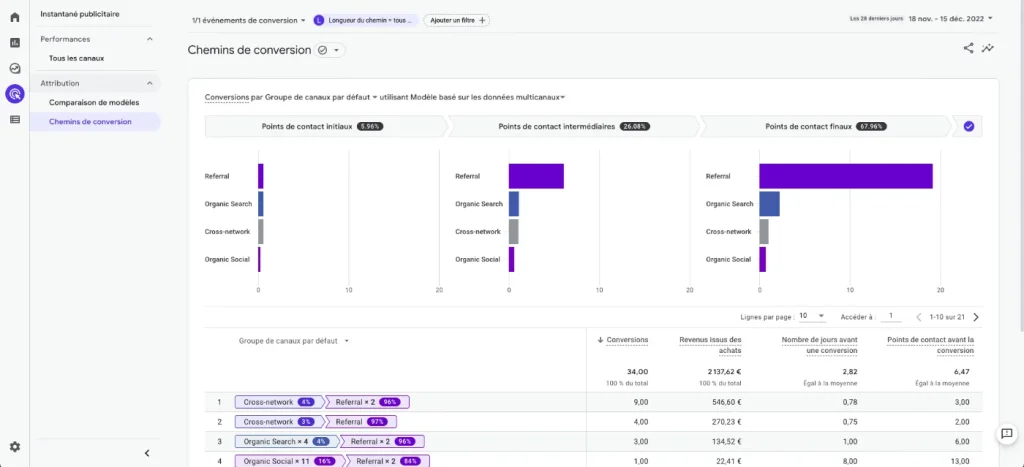1024x467 pixels.
Task: Open the date range dropdown
Action: point(951,19)
